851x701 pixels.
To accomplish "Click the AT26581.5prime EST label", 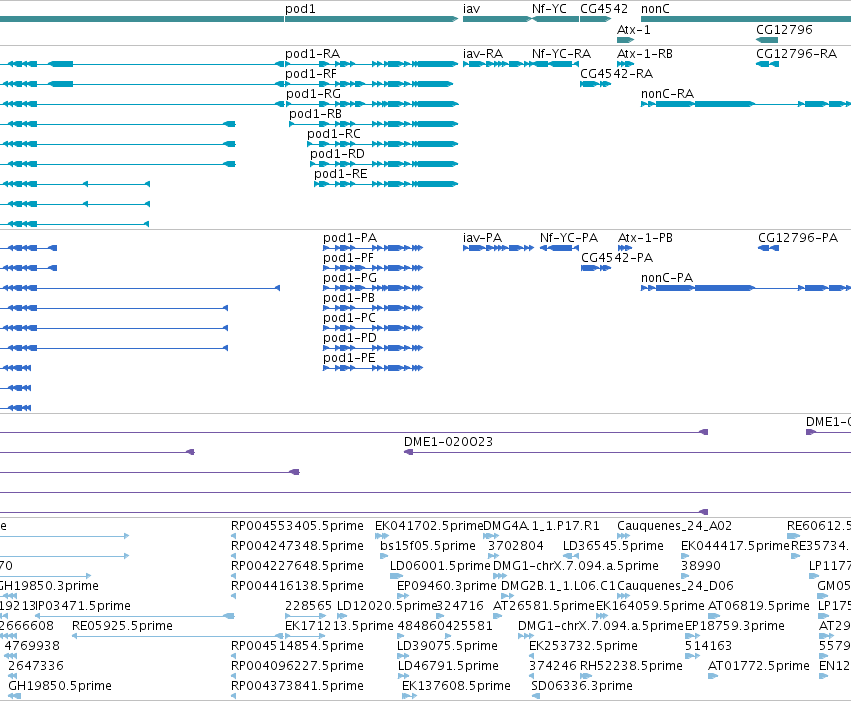I will (544, 606).
